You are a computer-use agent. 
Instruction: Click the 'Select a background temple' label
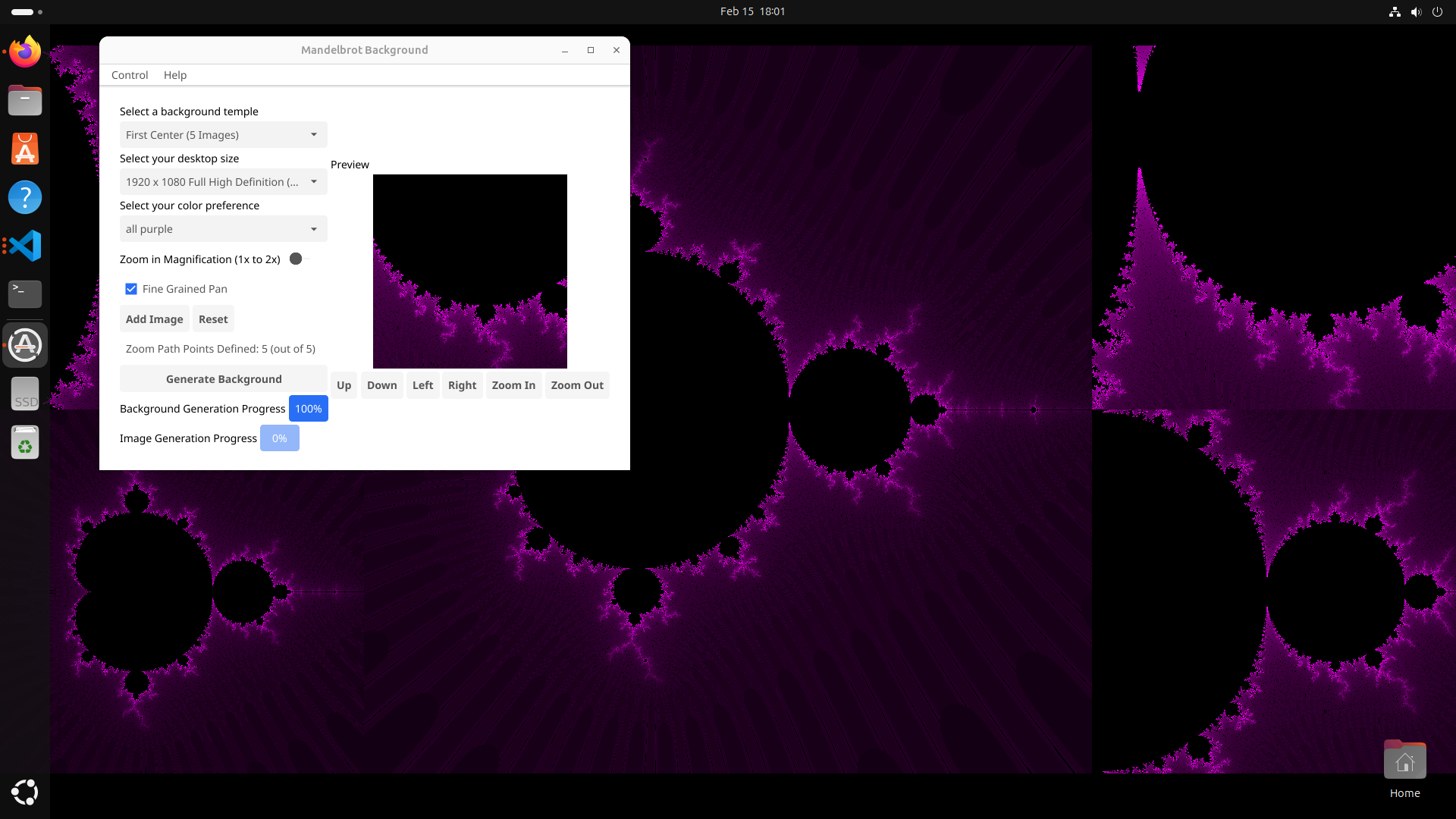pos(189,111)
